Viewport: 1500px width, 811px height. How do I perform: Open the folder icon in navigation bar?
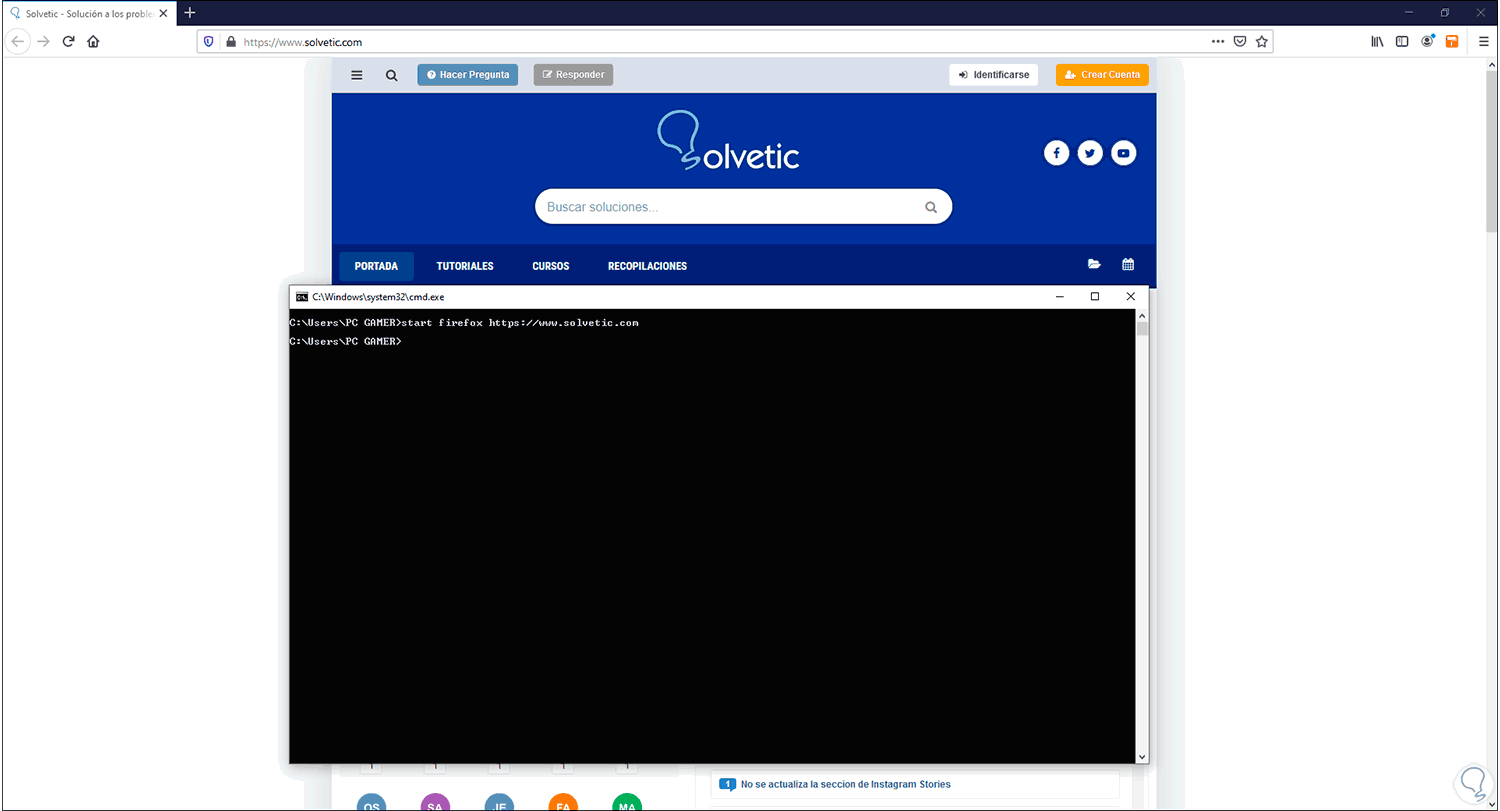click(1094, 265)
